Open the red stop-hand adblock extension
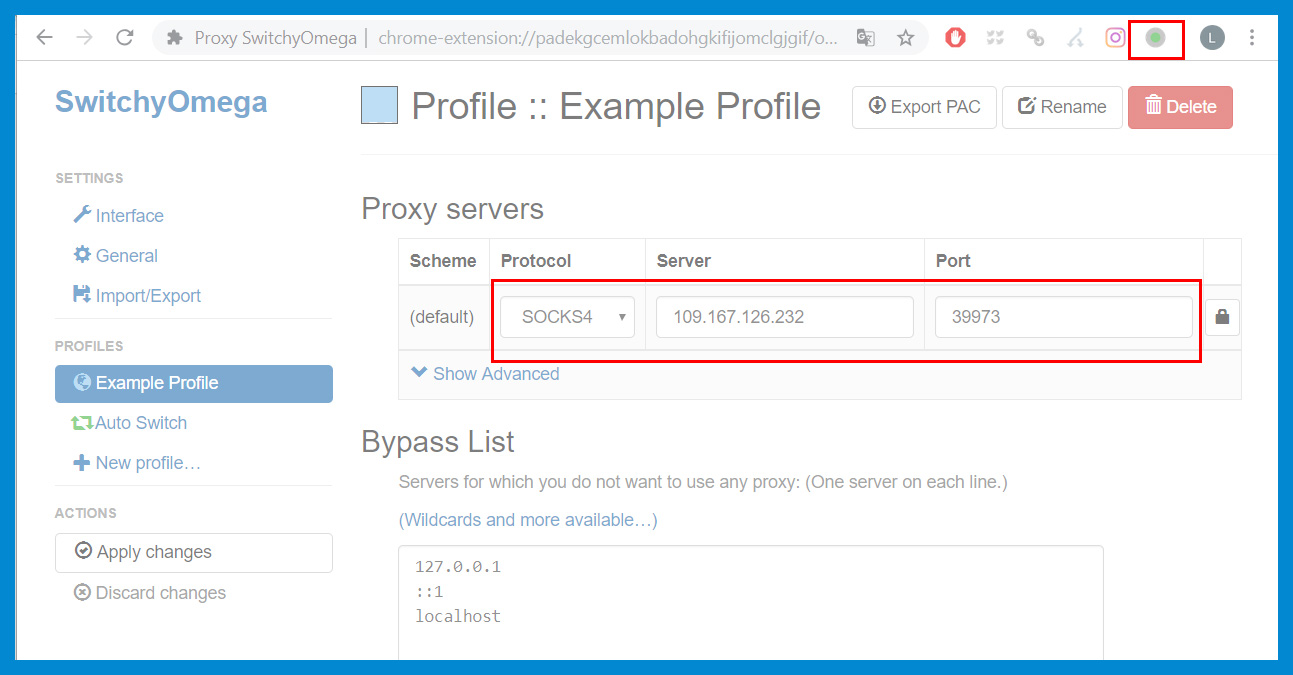This screenshot has height=675, width=1293. click(x=955, y=38)
